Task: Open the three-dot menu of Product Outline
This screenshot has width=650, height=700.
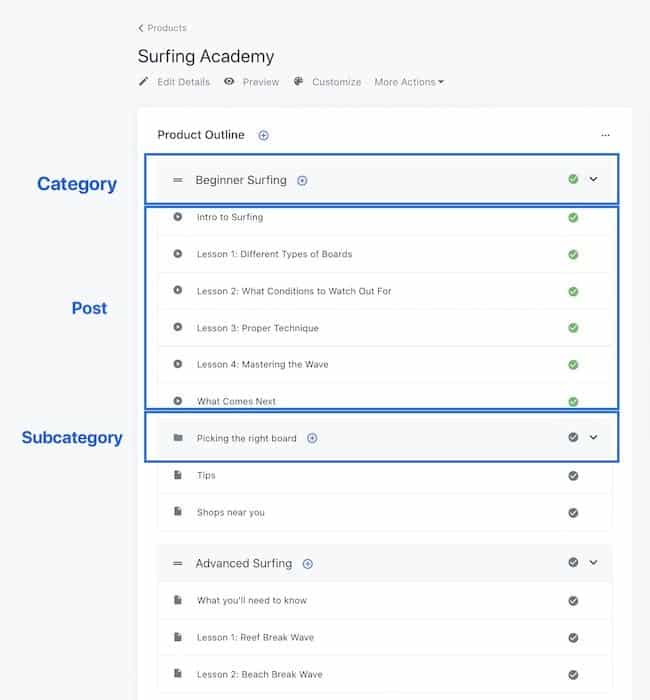Action: [605, 135]
